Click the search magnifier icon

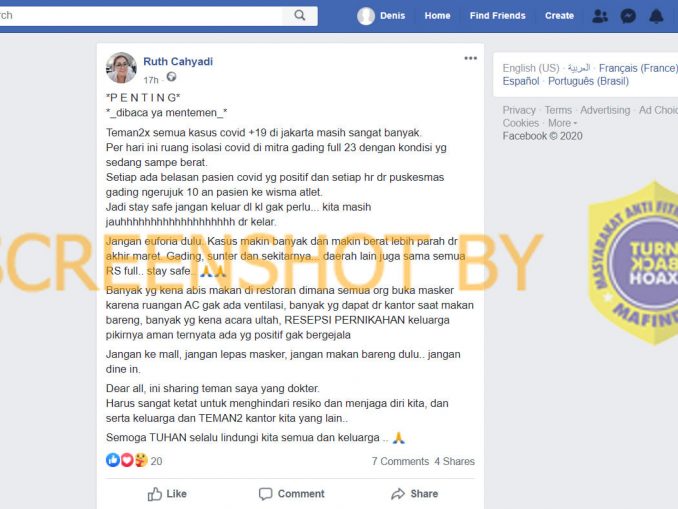[300, 16]
